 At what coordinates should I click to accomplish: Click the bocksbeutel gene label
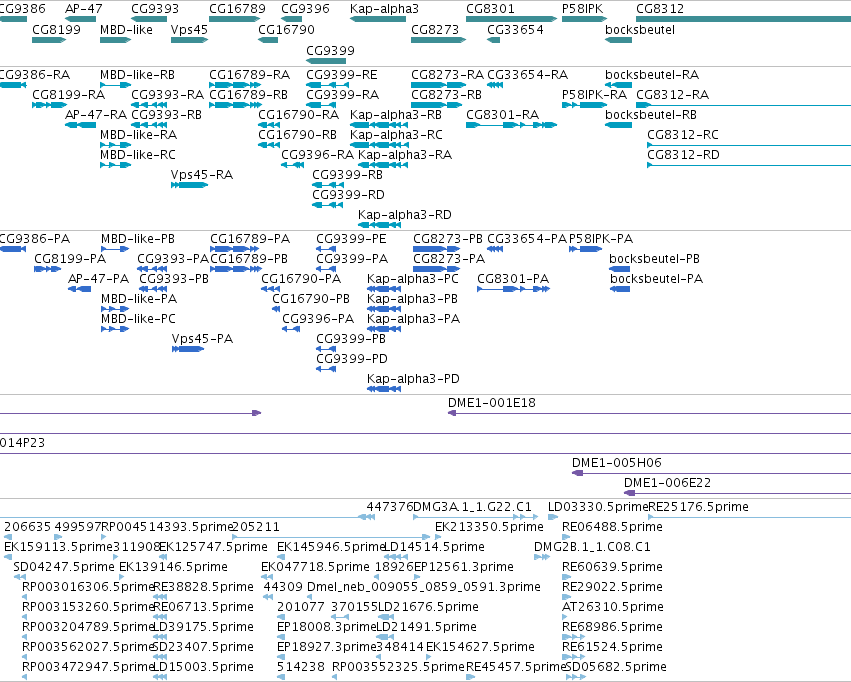coord(640,29)
